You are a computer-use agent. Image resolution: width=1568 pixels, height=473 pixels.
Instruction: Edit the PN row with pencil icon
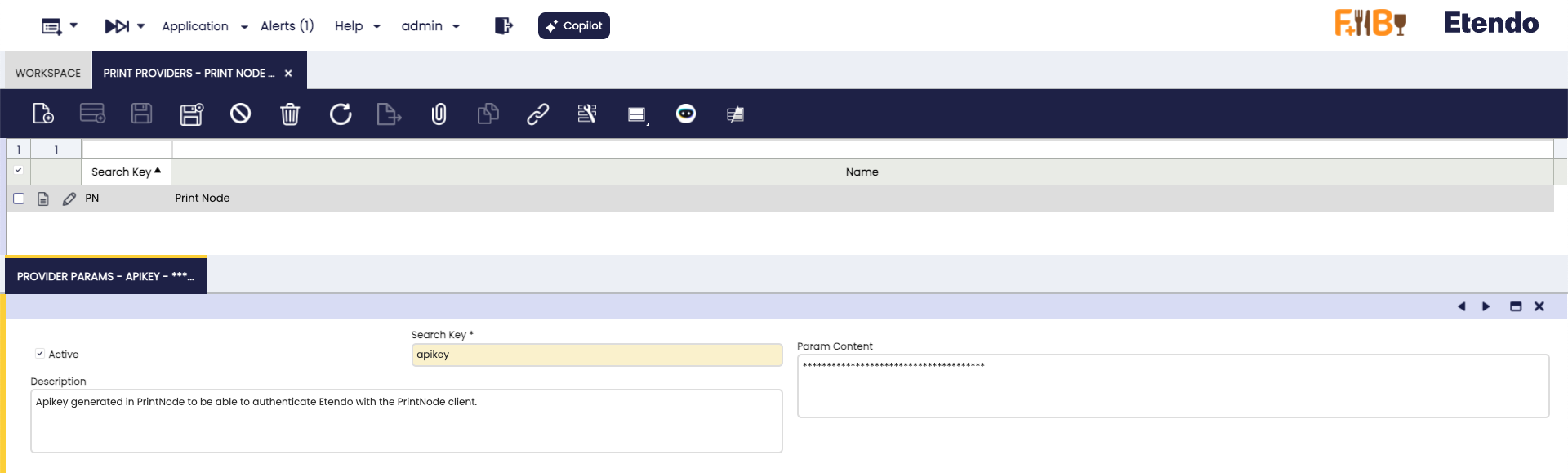69,199
